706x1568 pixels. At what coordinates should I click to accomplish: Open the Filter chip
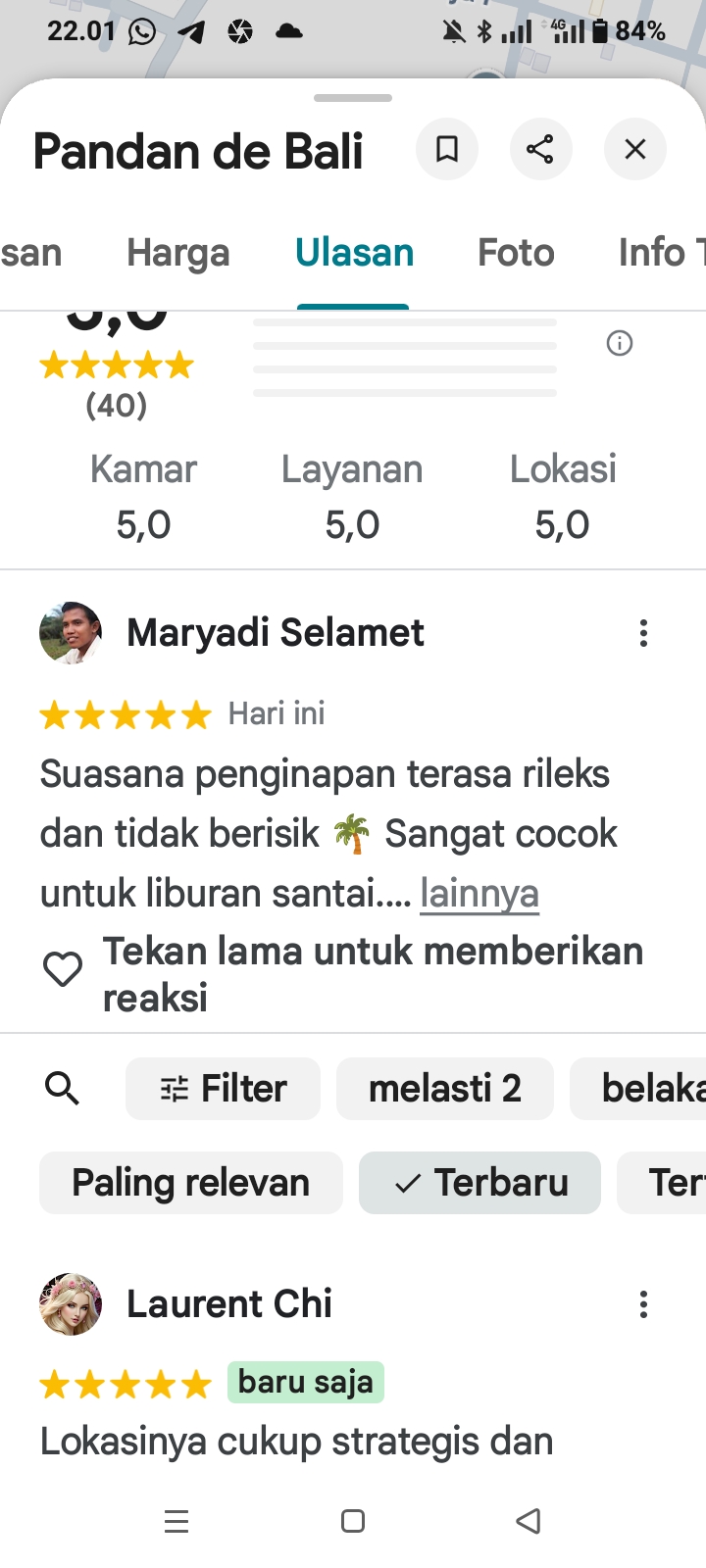(223, 1089)
